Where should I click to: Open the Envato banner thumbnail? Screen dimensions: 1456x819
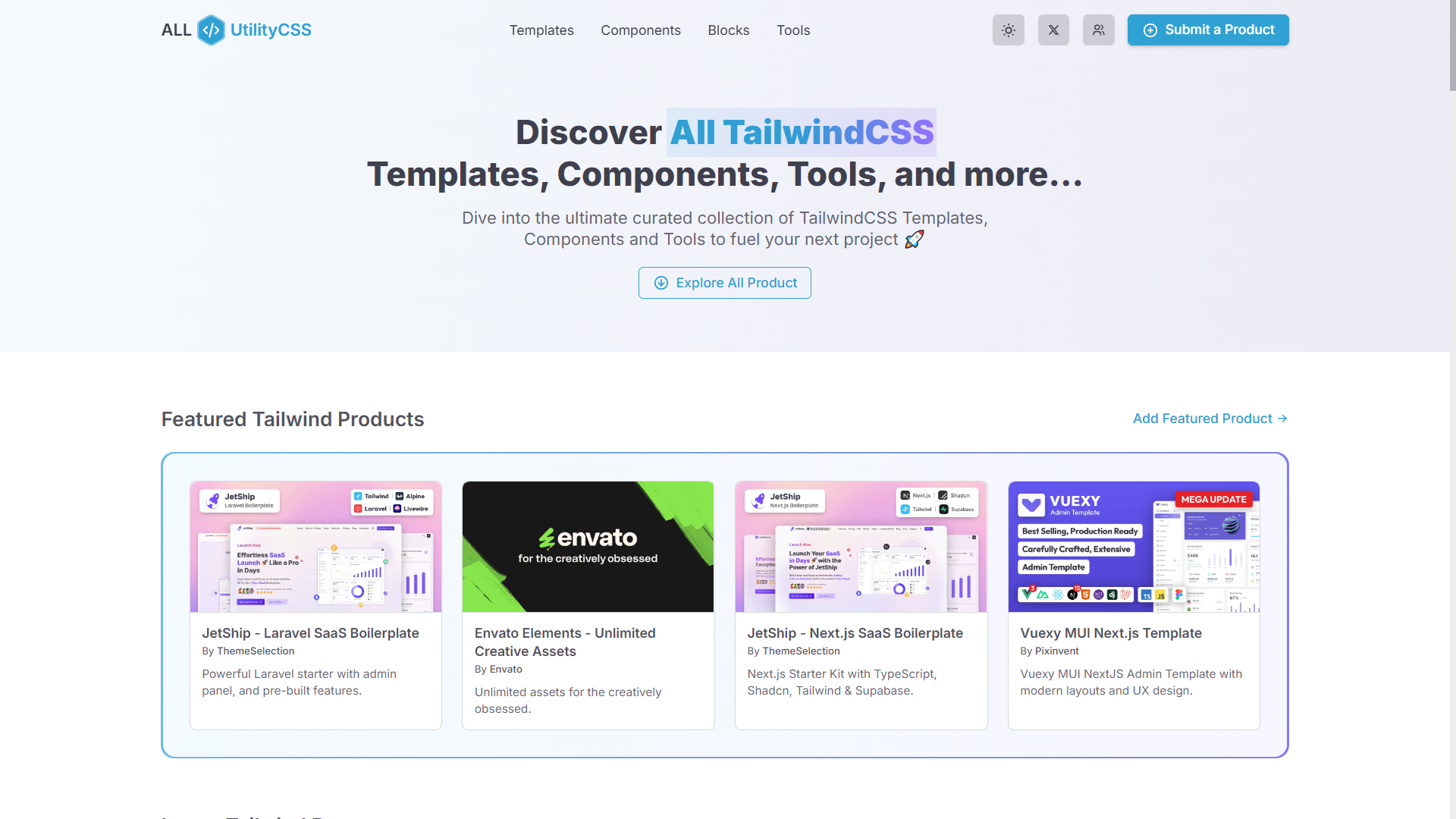pos(588,547)
